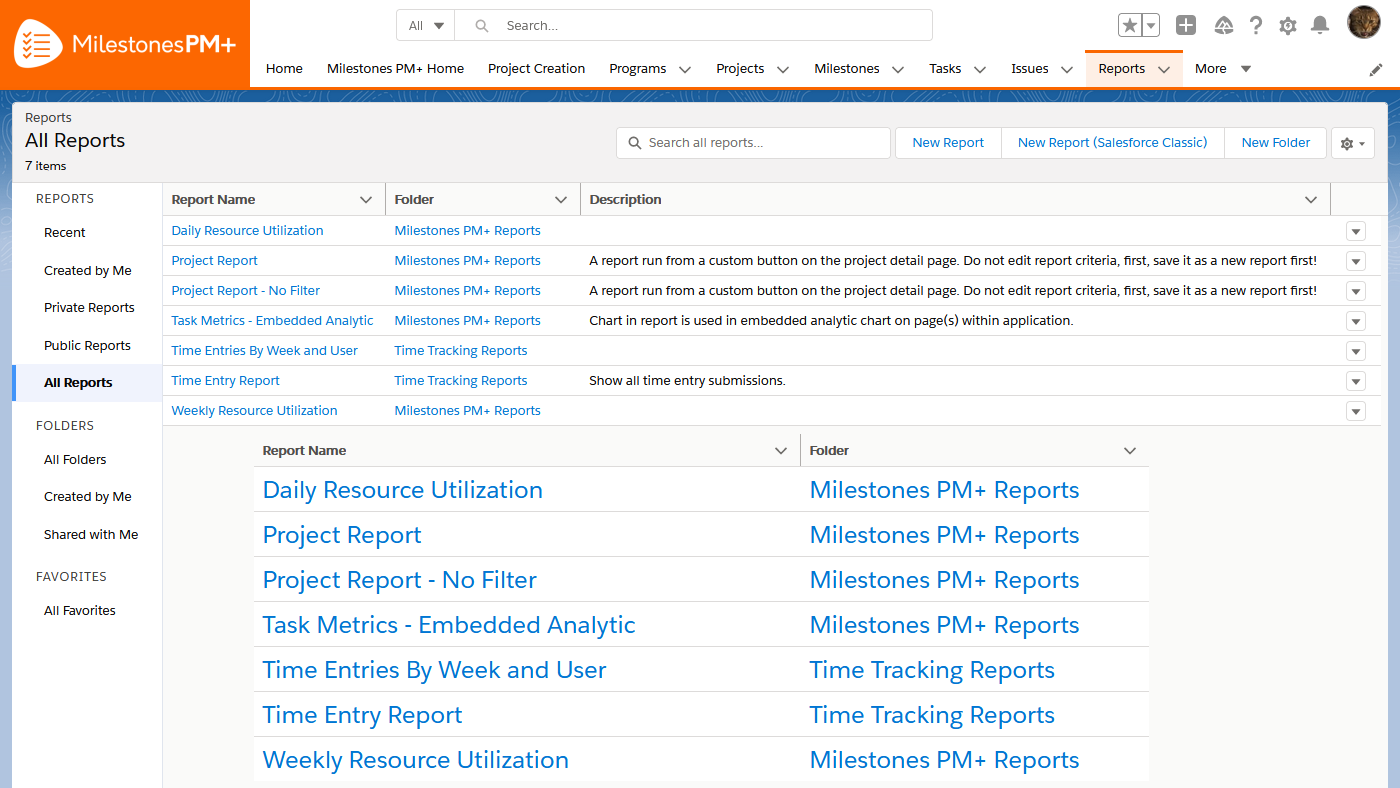
Task: Open Report Name column menu in top table
Action: 366,200
